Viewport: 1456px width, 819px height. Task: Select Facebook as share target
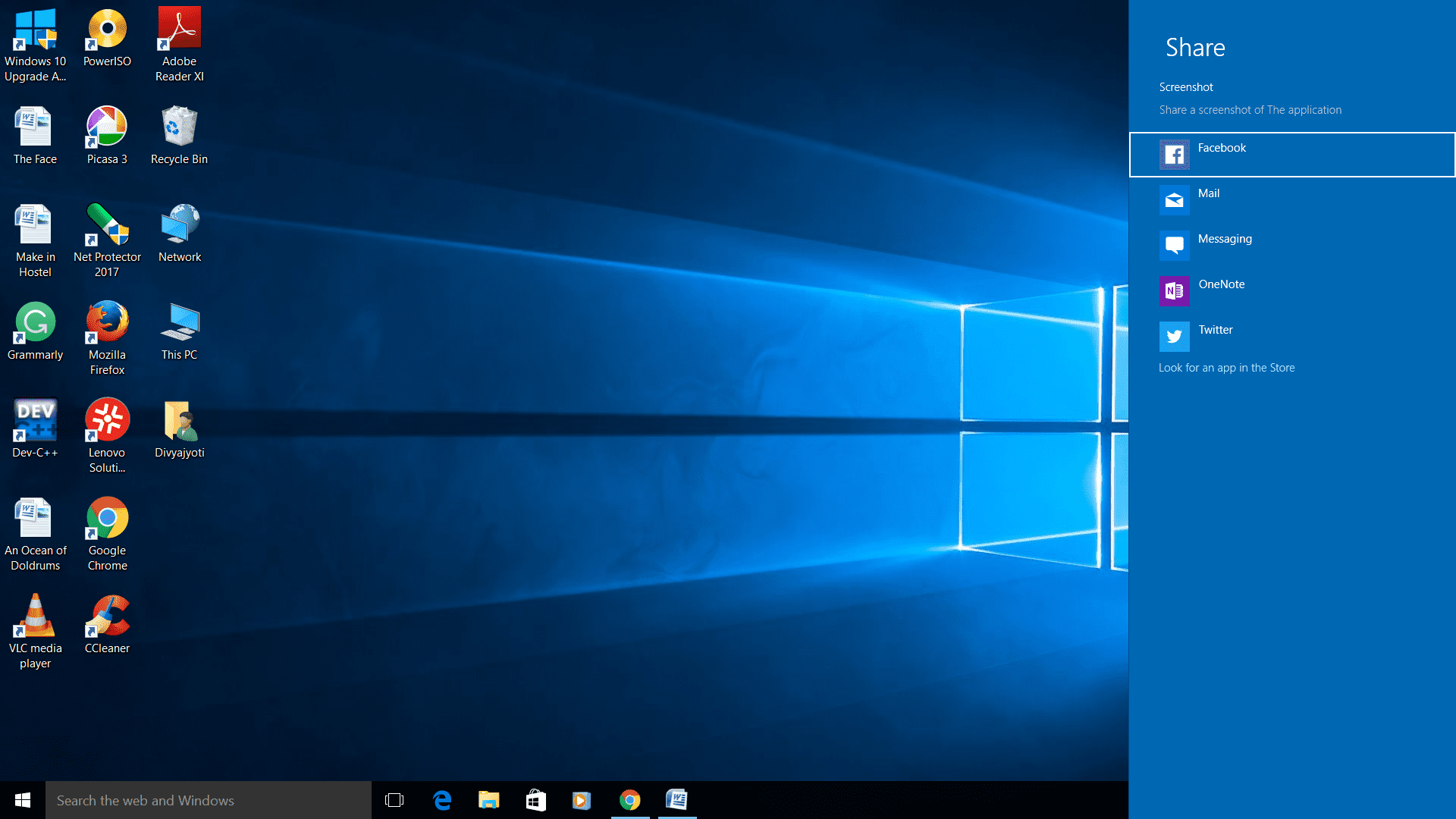click(x=1292, y=154)
